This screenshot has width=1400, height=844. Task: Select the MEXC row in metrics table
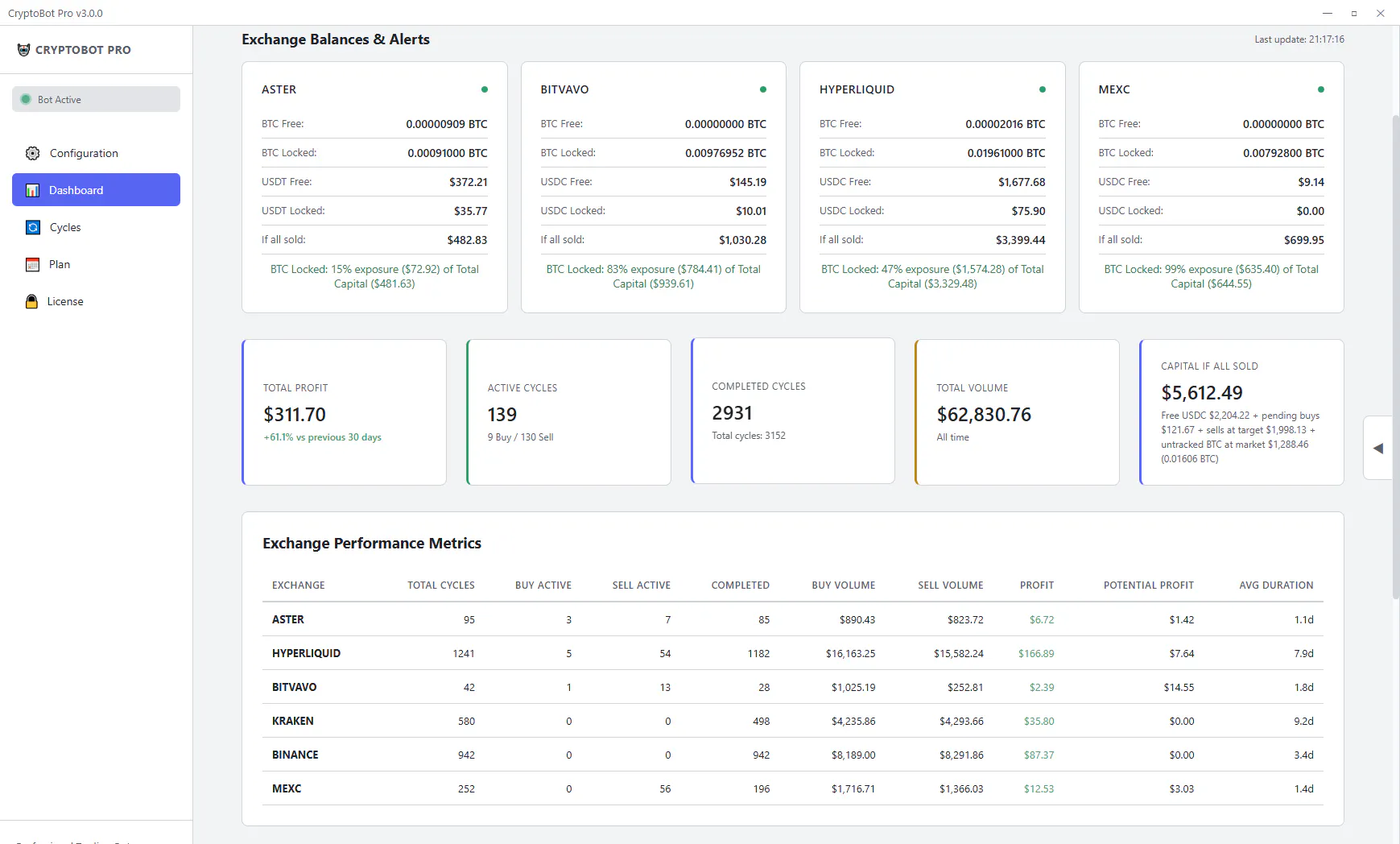coord(793,788)
